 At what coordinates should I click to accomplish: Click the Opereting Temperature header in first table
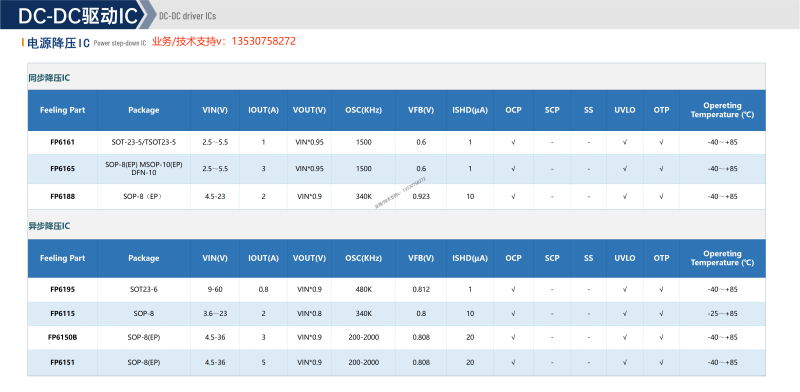(722, 110)
